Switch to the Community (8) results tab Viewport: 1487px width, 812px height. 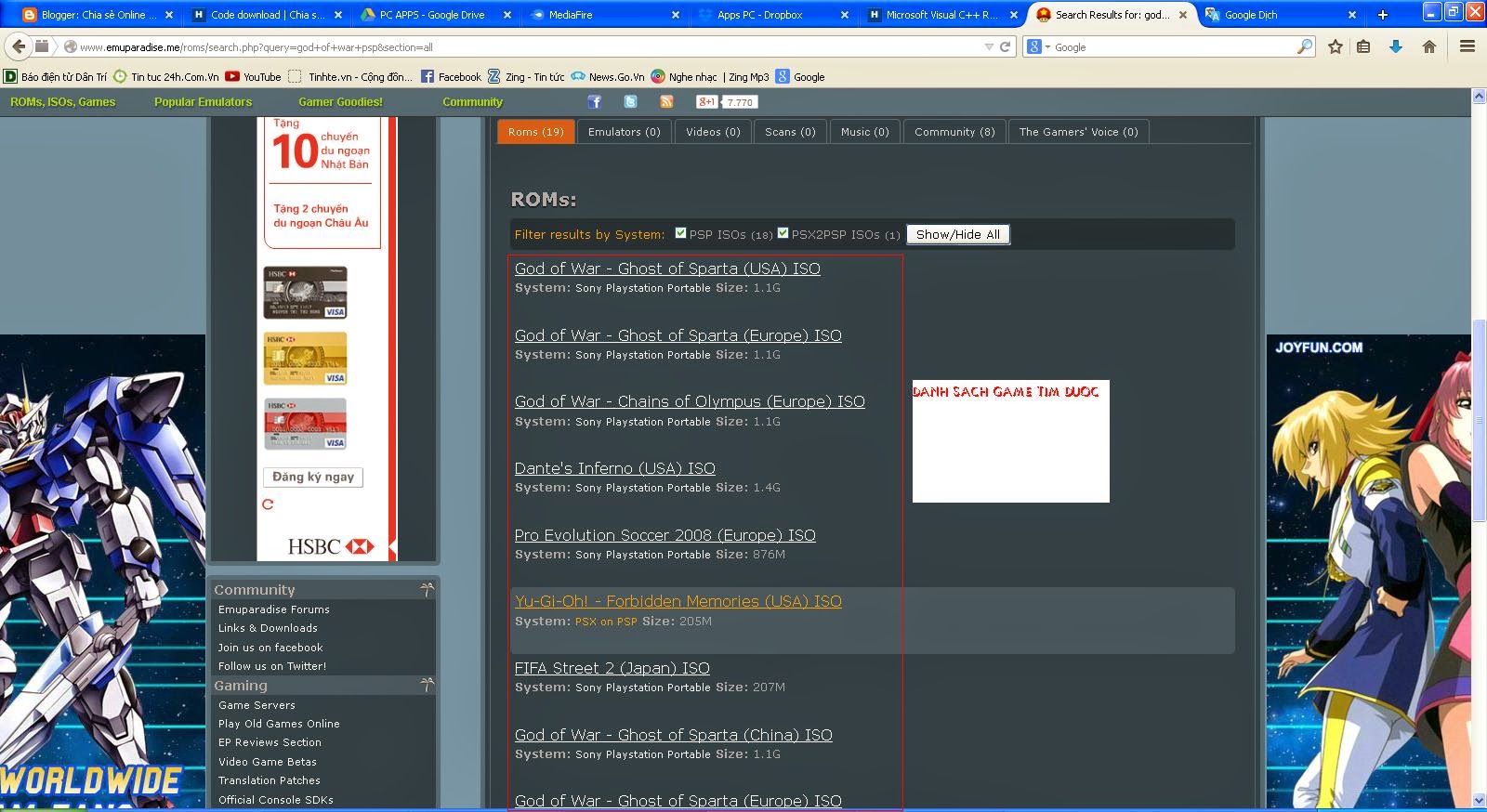954,132
